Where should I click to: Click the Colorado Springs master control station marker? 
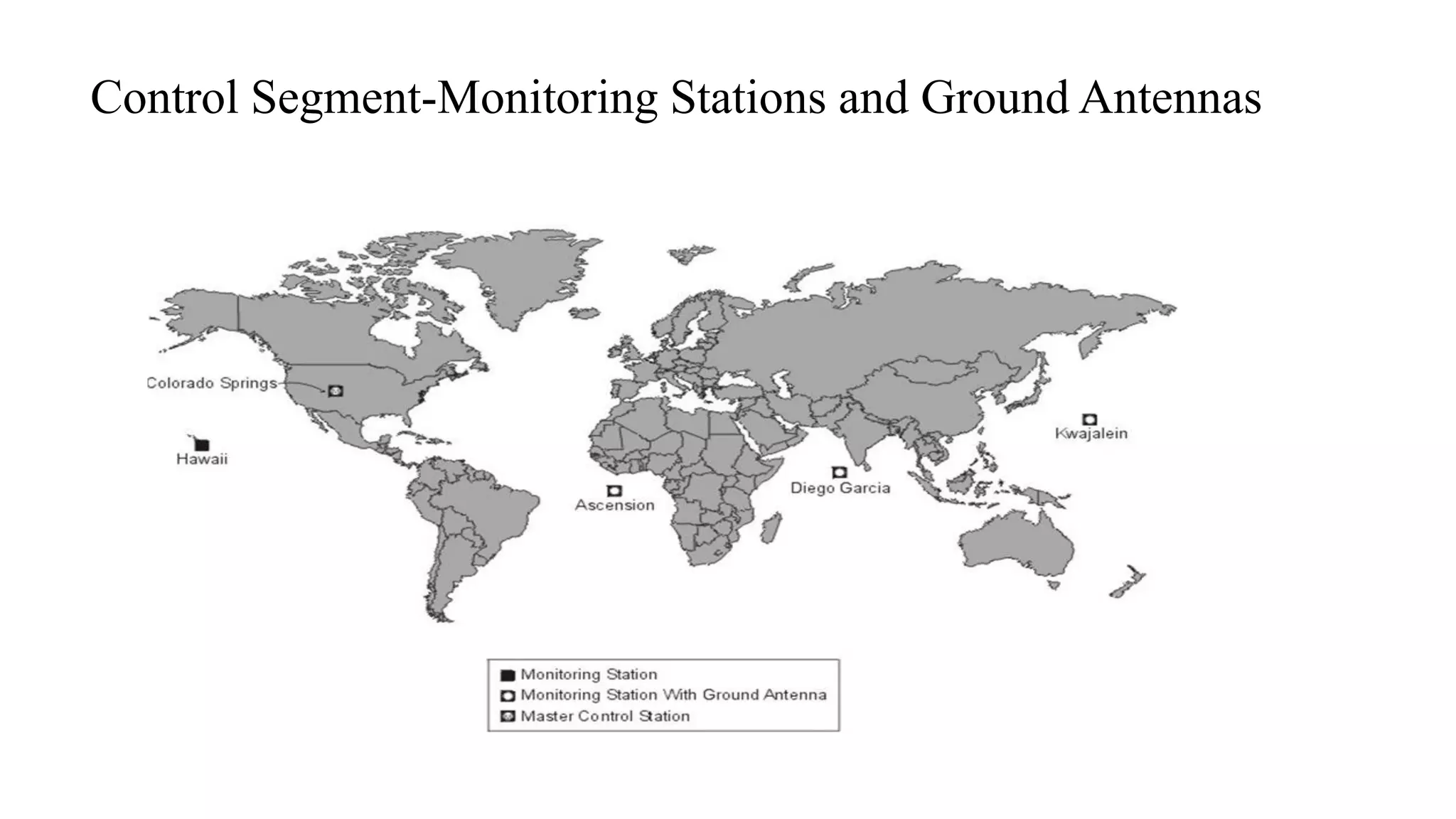(x=336, y=390)
